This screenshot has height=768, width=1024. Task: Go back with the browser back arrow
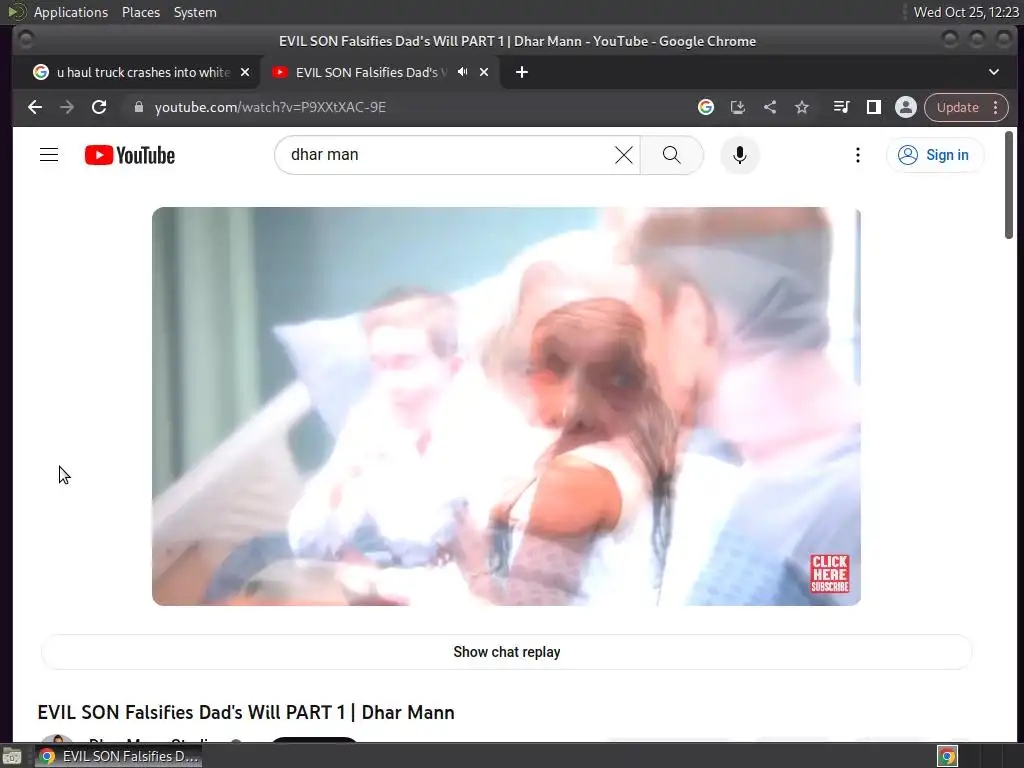point(35,107)
